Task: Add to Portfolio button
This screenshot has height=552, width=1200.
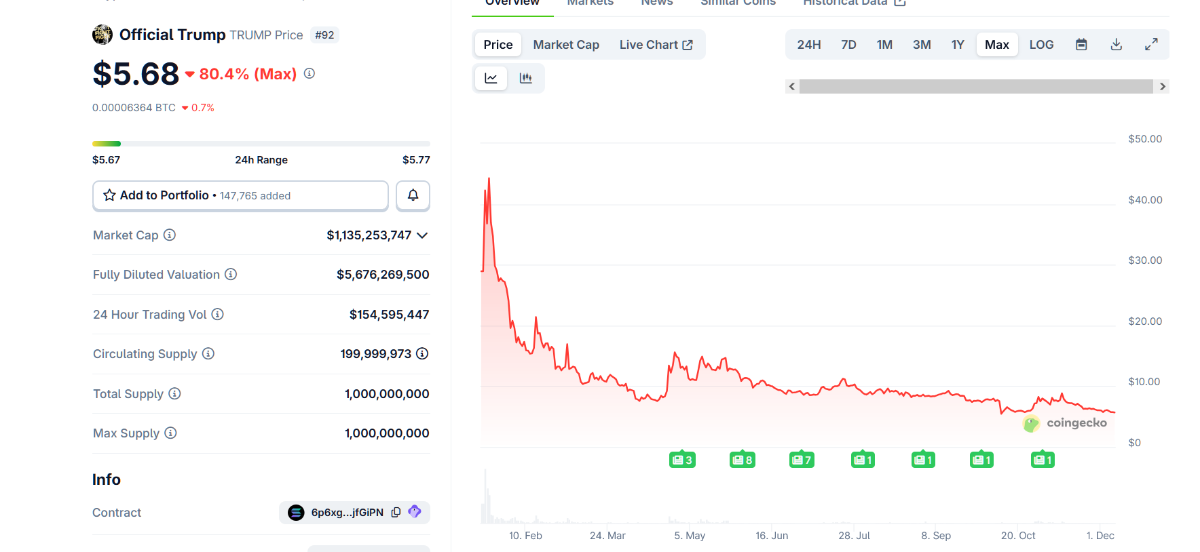Action: (x=240, y=196)
